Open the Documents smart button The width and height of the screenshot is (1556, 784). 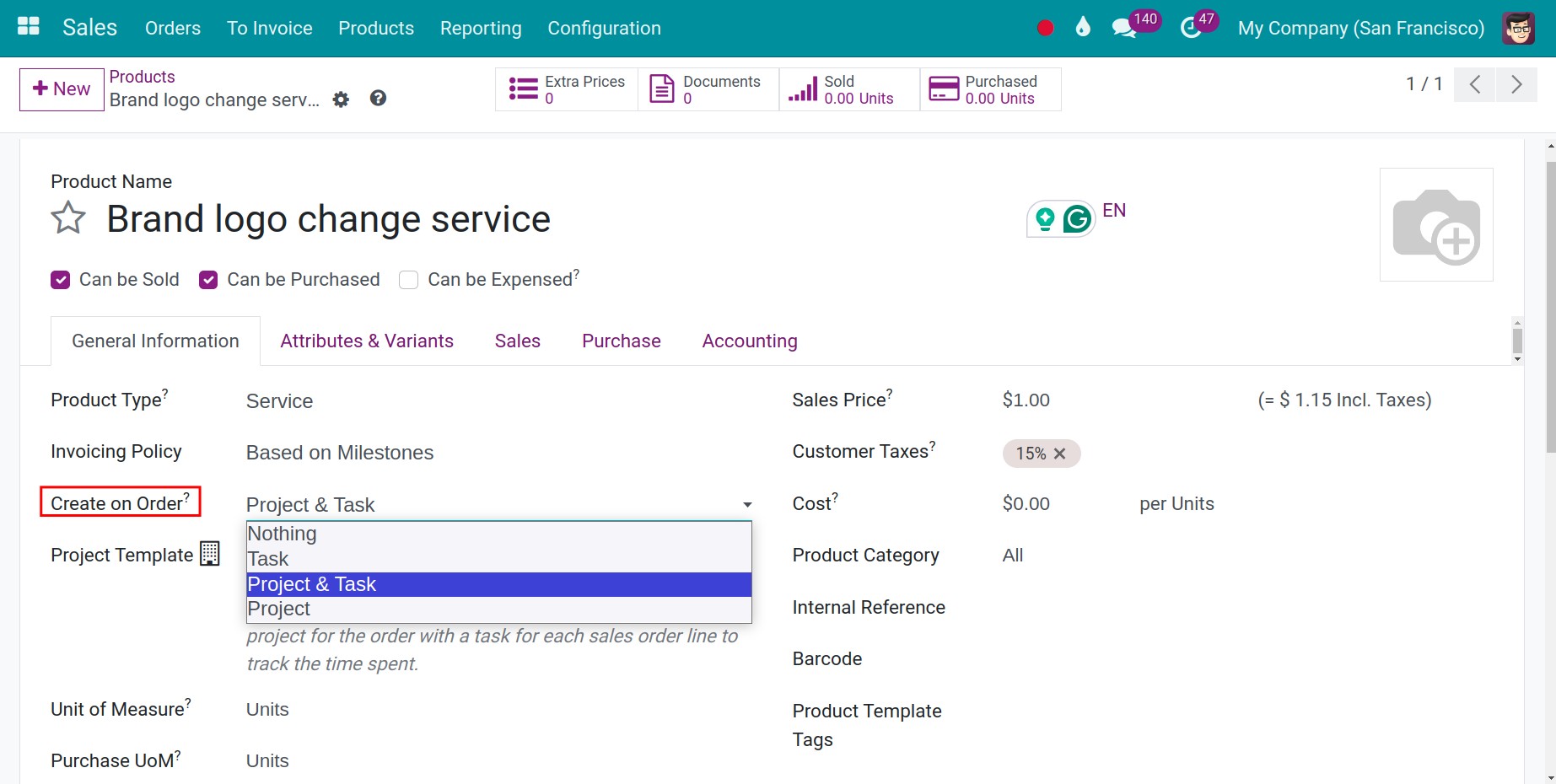point(707,89)
